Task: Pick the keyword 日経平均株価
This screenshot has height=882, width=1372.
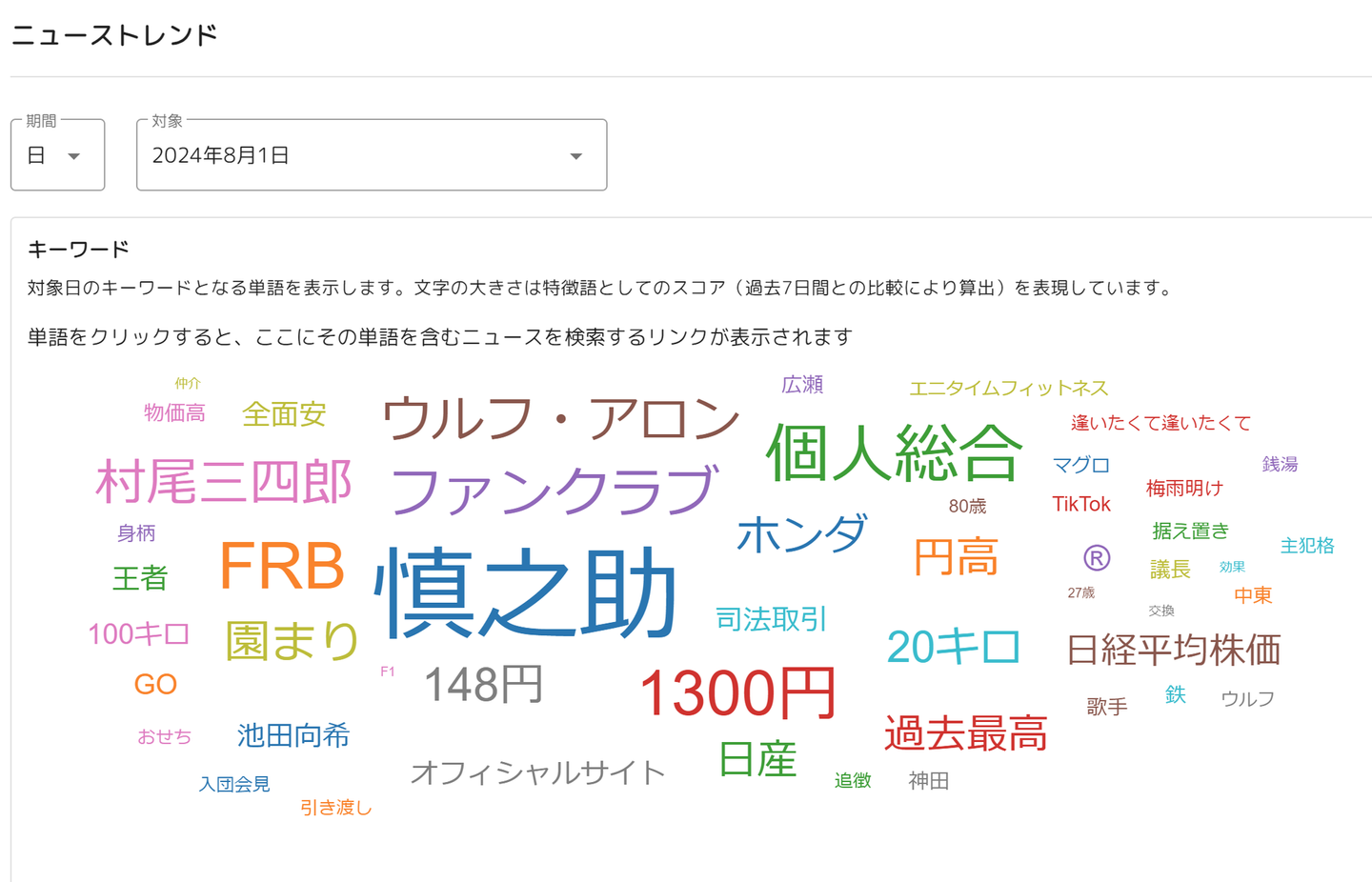Action: coord(1173,650)
